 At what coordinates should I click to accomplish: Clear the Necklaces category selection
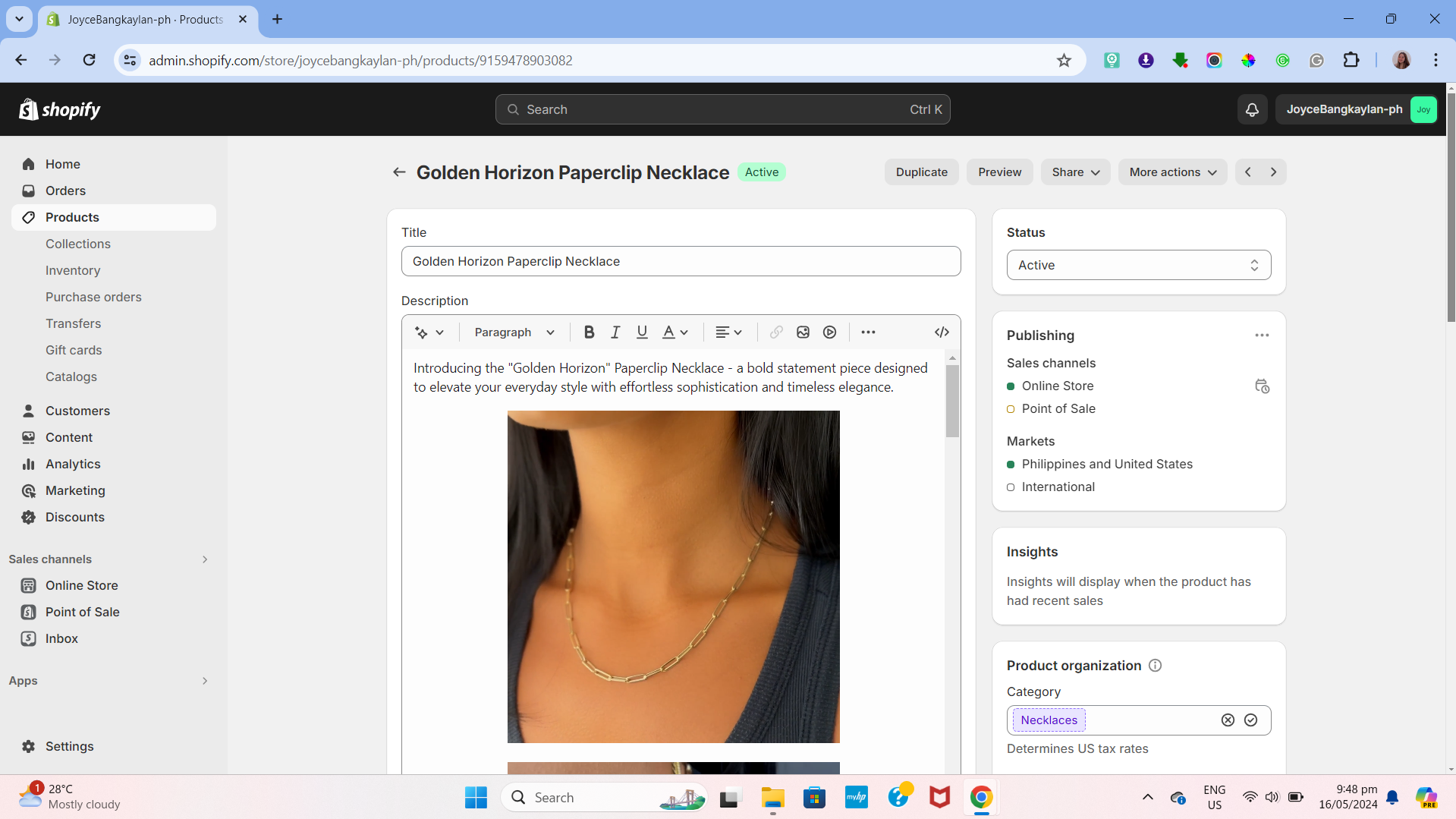pos(1228,720)
